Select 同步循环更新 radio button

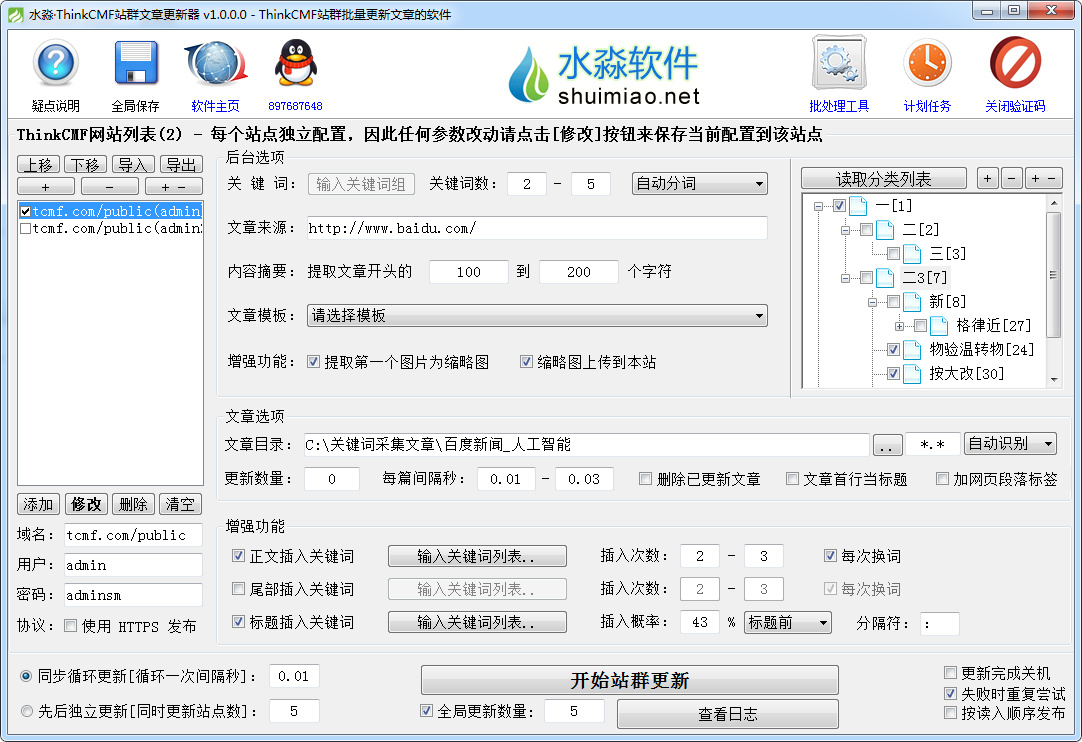[26, 676]
